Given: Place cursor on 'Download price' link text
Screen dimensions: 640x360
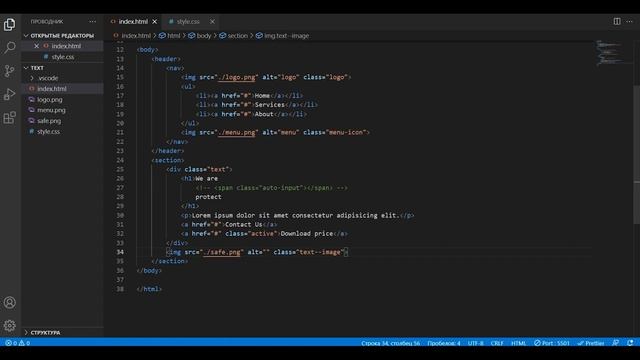Looking at the screenshot, I should [x=307, y=233].
